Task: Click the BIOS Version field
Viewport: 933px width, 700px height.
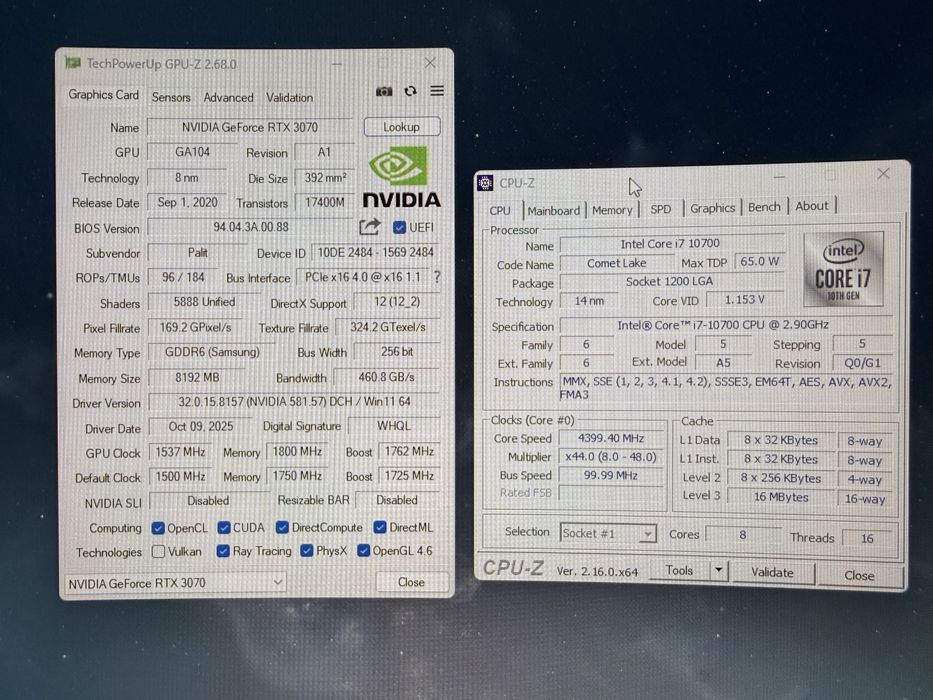Action: click(x=251, y=227)
